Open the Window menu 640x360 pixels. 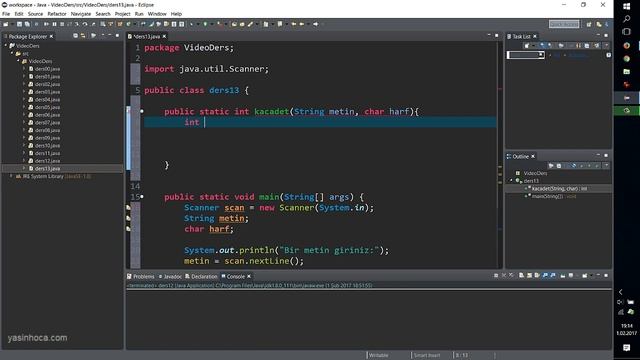pos(157,14)
